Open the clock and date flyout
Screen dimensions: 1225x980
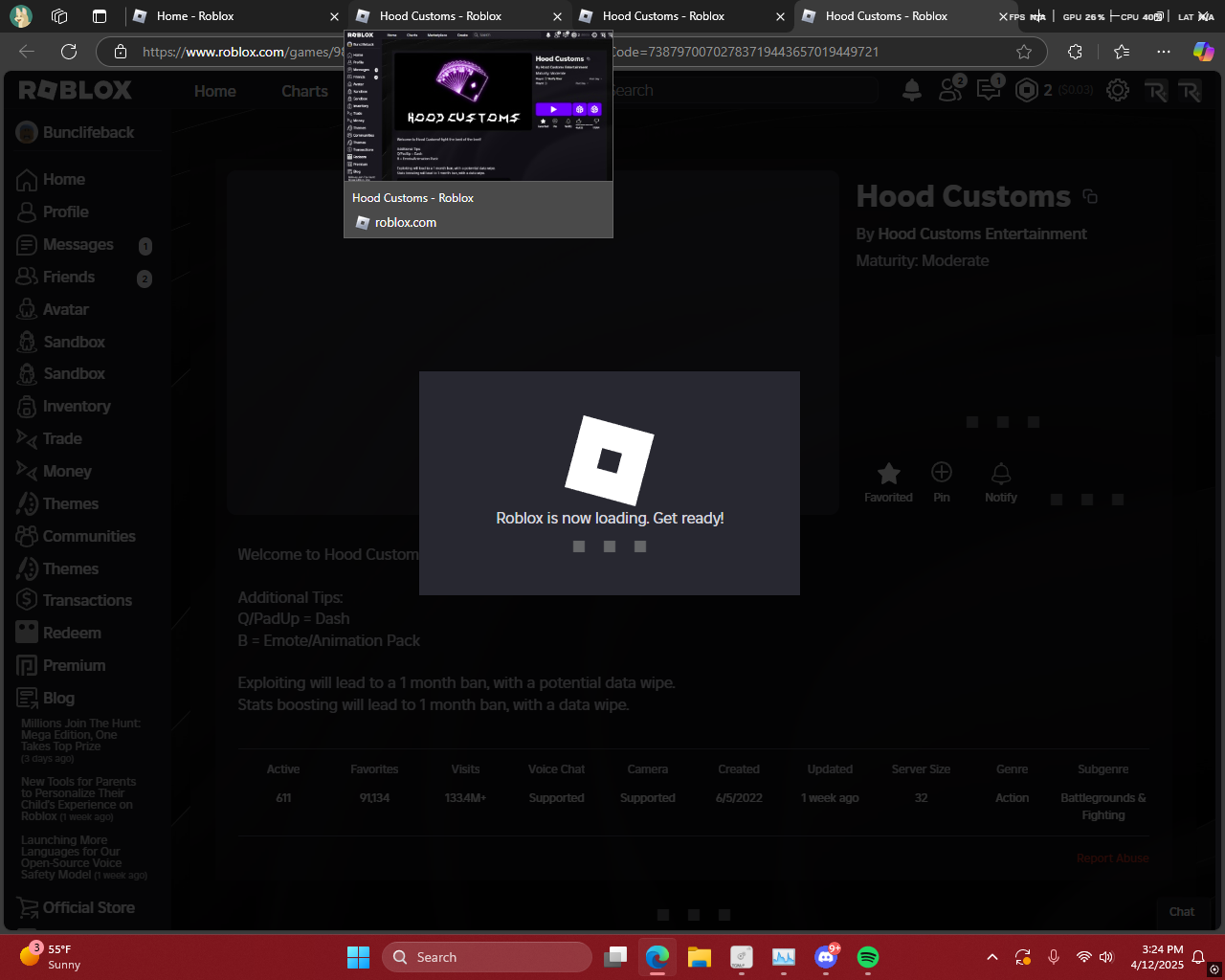click(x=1156, y=957)
